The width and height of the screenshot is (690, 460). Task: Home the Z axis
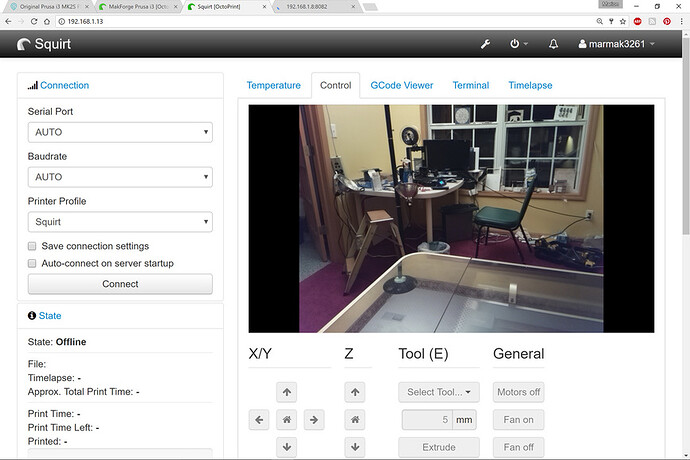click(x=355, y=420)
